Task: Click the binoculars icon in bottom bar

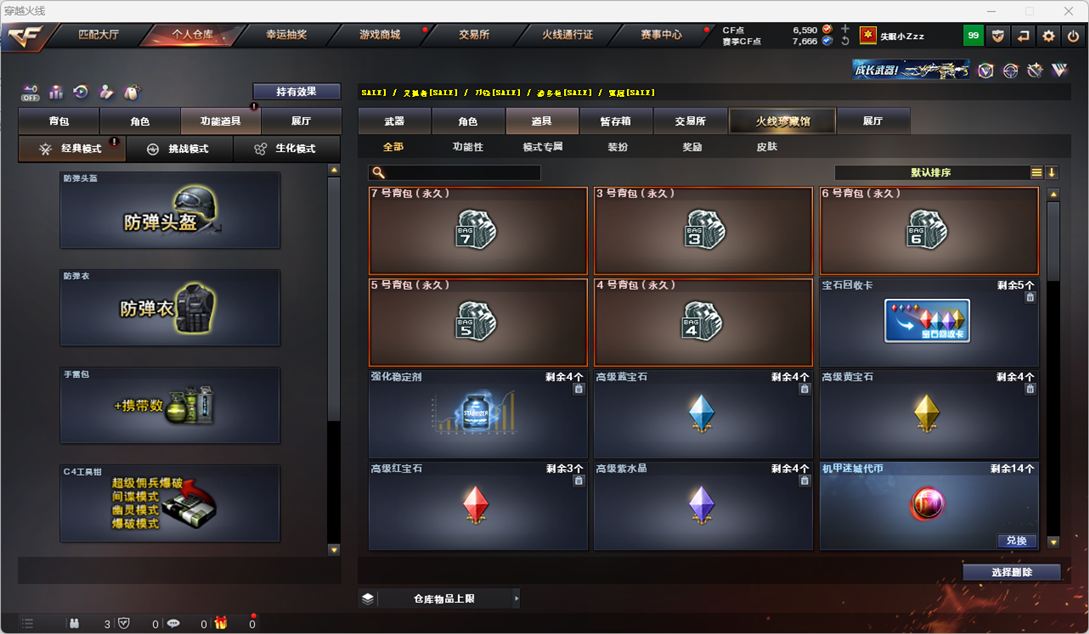Action: [x=74, y=624]
